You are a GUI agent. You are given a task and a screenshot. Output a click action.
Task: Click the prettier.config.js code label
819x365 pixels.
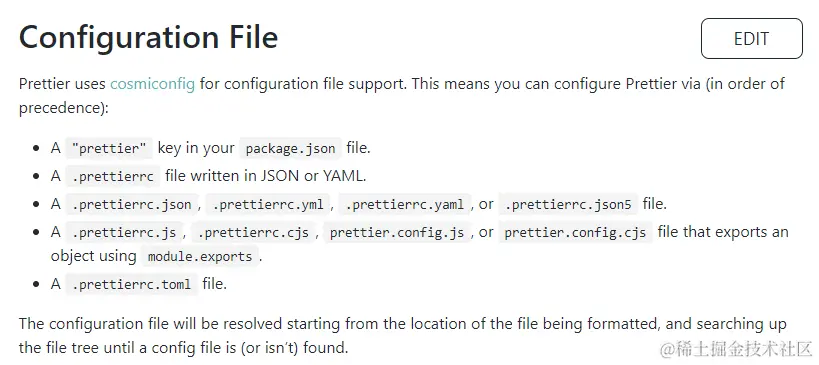397,232
